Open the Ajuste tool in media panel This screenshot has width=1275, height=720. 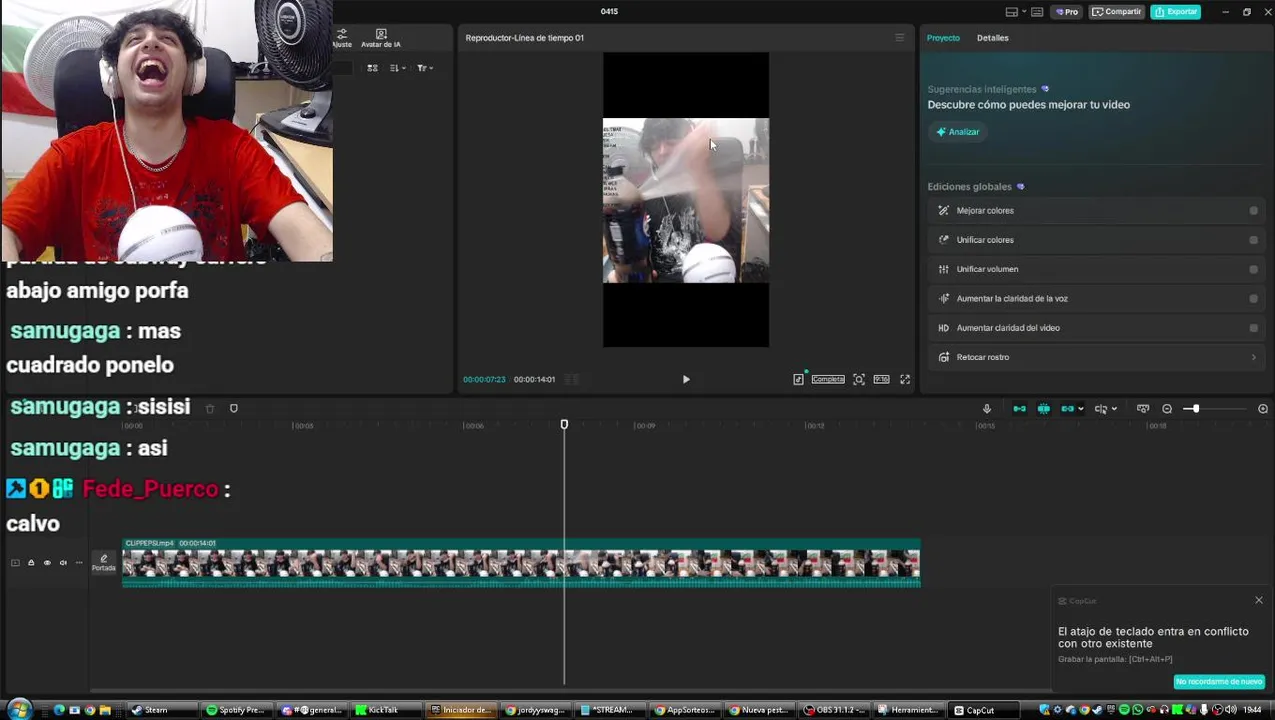click(x=342, y=38)
